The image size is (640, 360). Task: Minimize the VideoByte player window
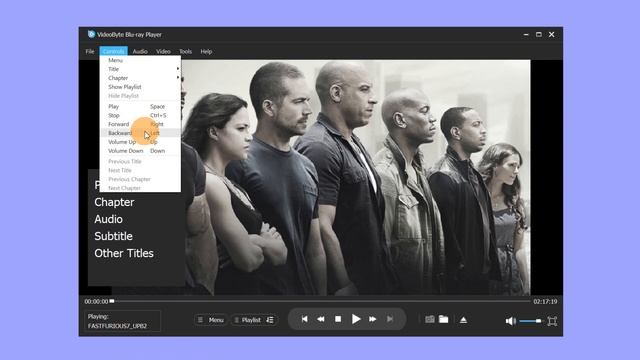point(526,35)
